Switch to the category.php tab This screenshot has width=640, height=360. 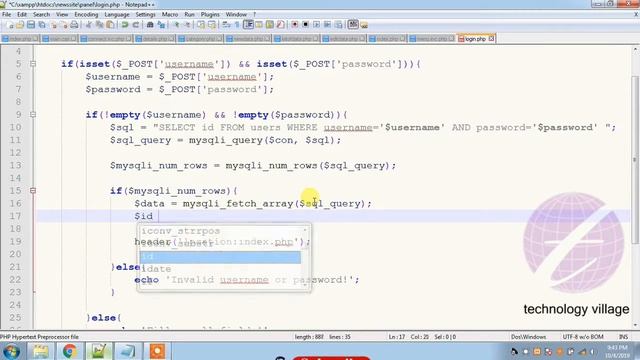click(201, 39)
